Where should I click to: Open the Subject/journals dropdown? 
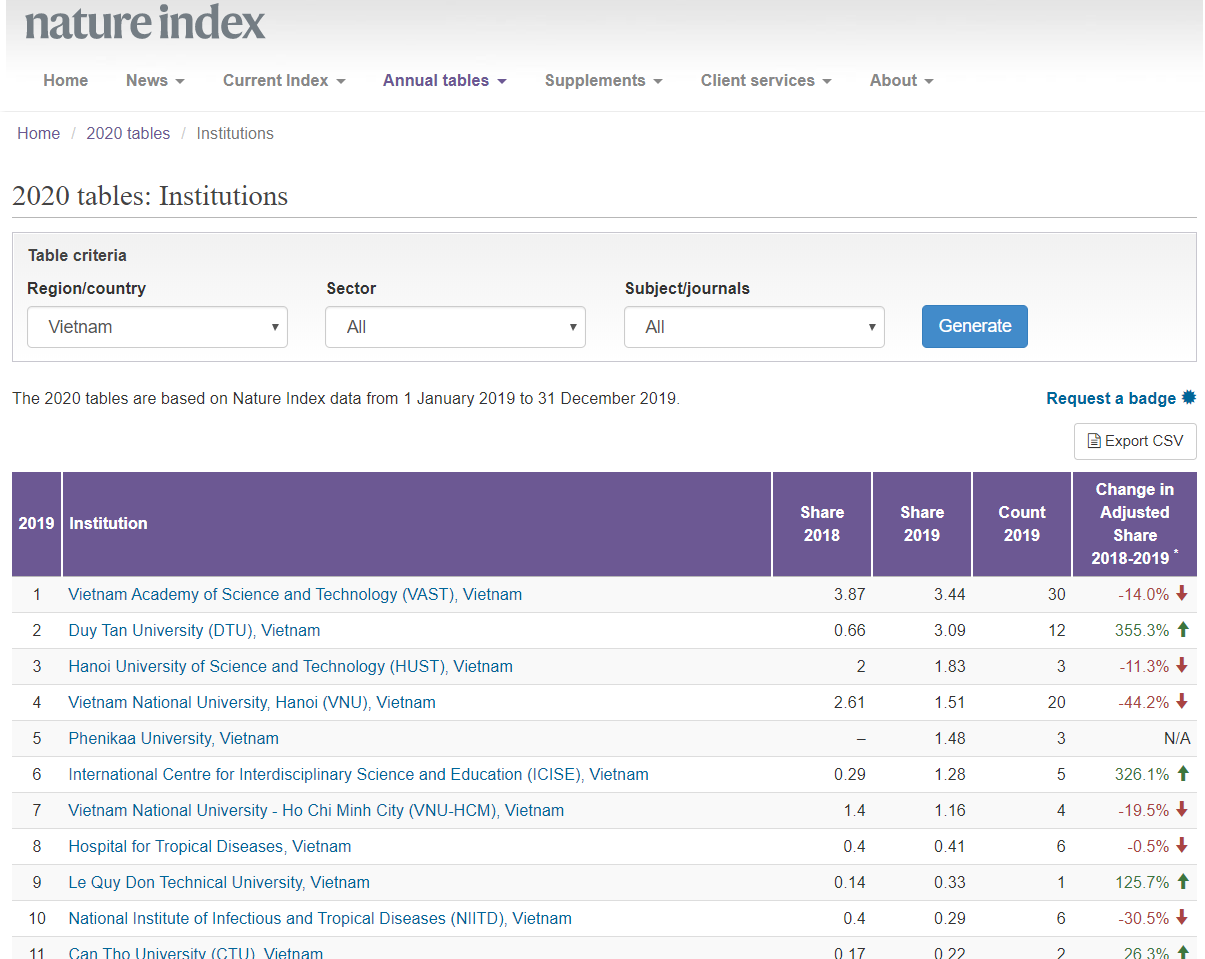[x=754, y=327]
